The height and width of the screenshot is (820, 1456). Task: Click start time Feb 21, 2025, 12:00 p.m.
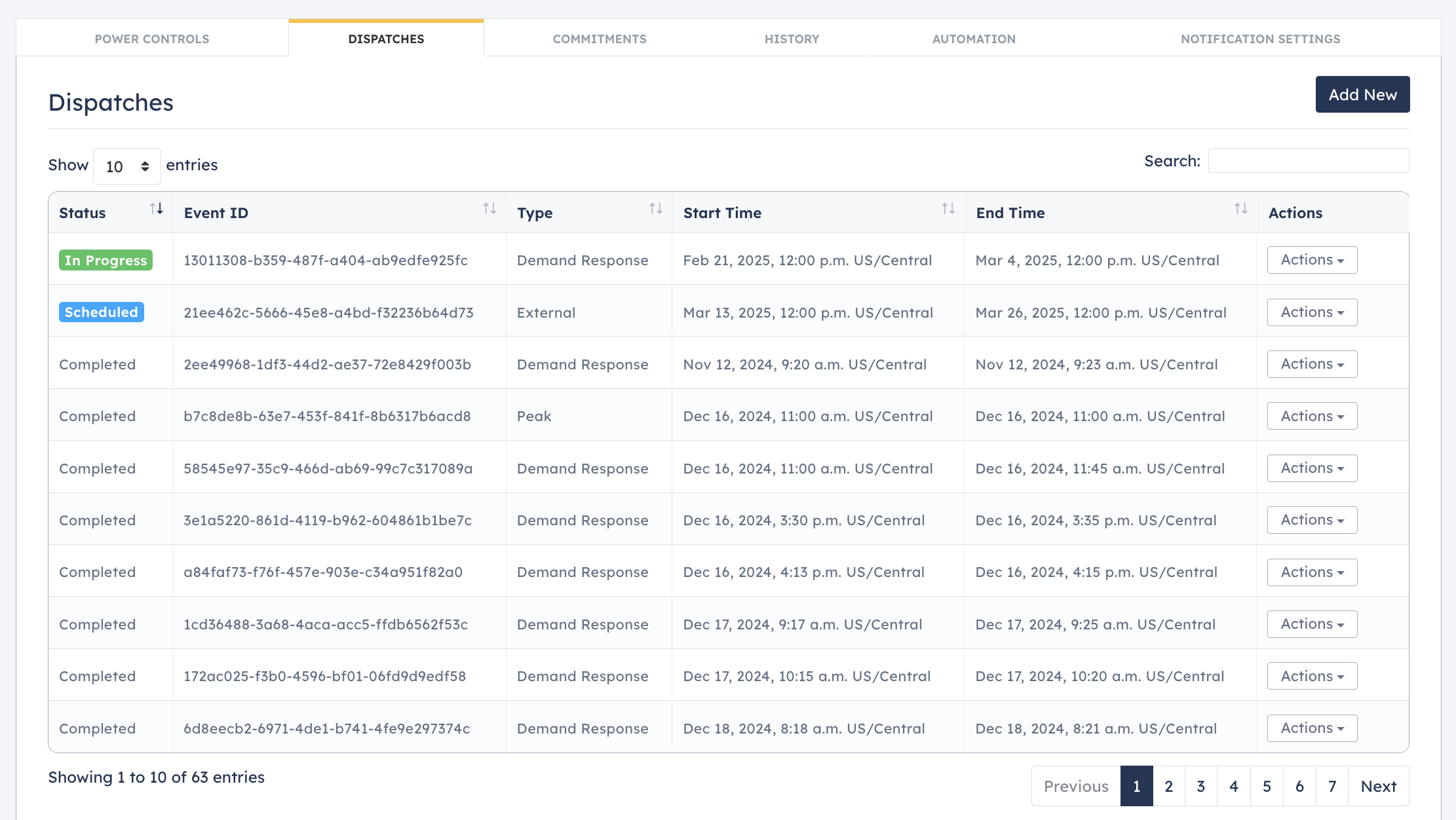click(807, 260)
